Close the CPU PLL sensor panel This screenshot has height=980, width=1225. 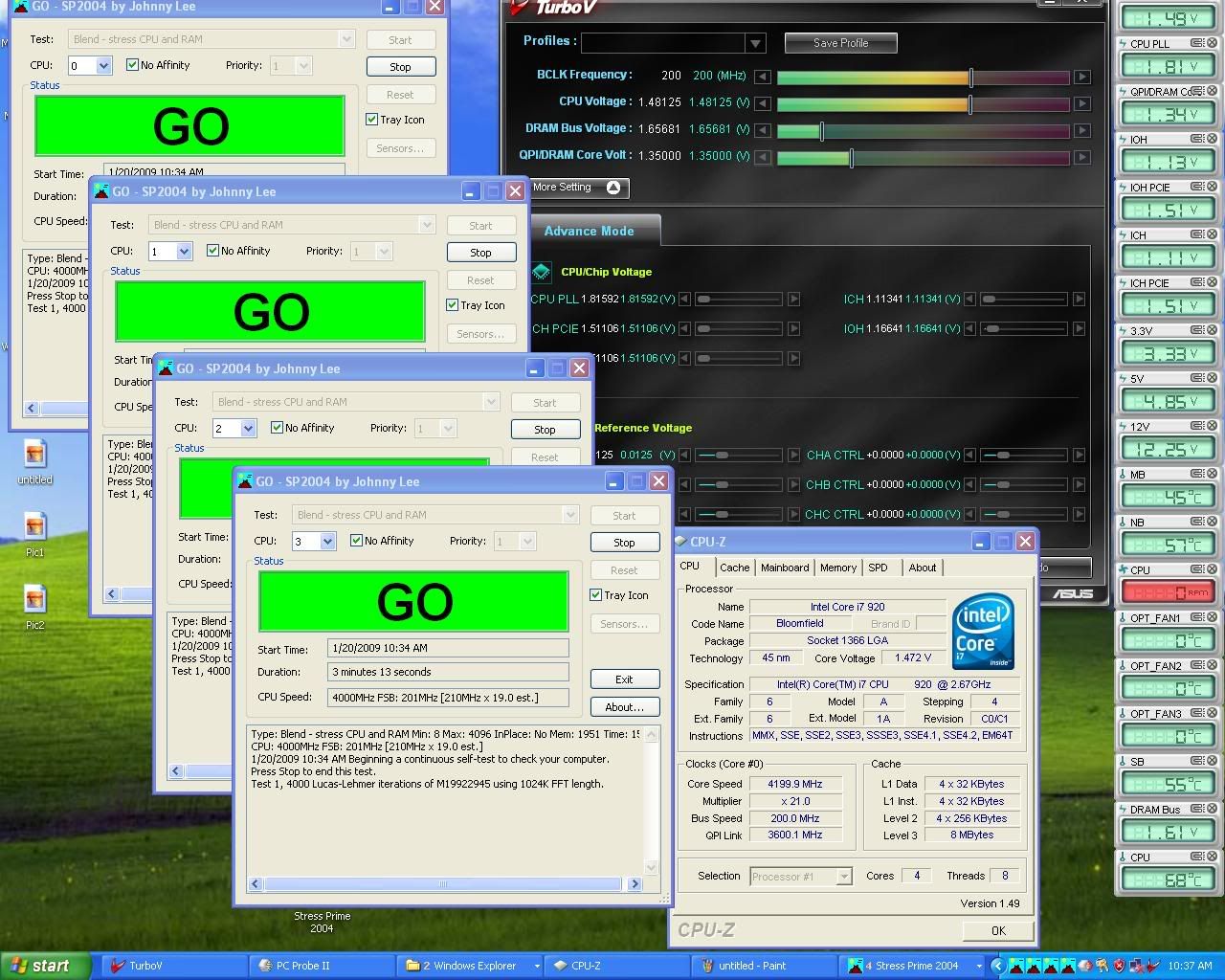[x=1212, y=43]
